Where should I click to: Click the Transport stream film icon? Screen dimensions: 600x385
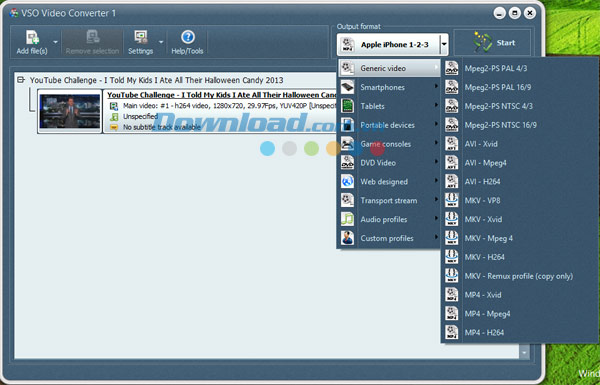click(347, 200)
